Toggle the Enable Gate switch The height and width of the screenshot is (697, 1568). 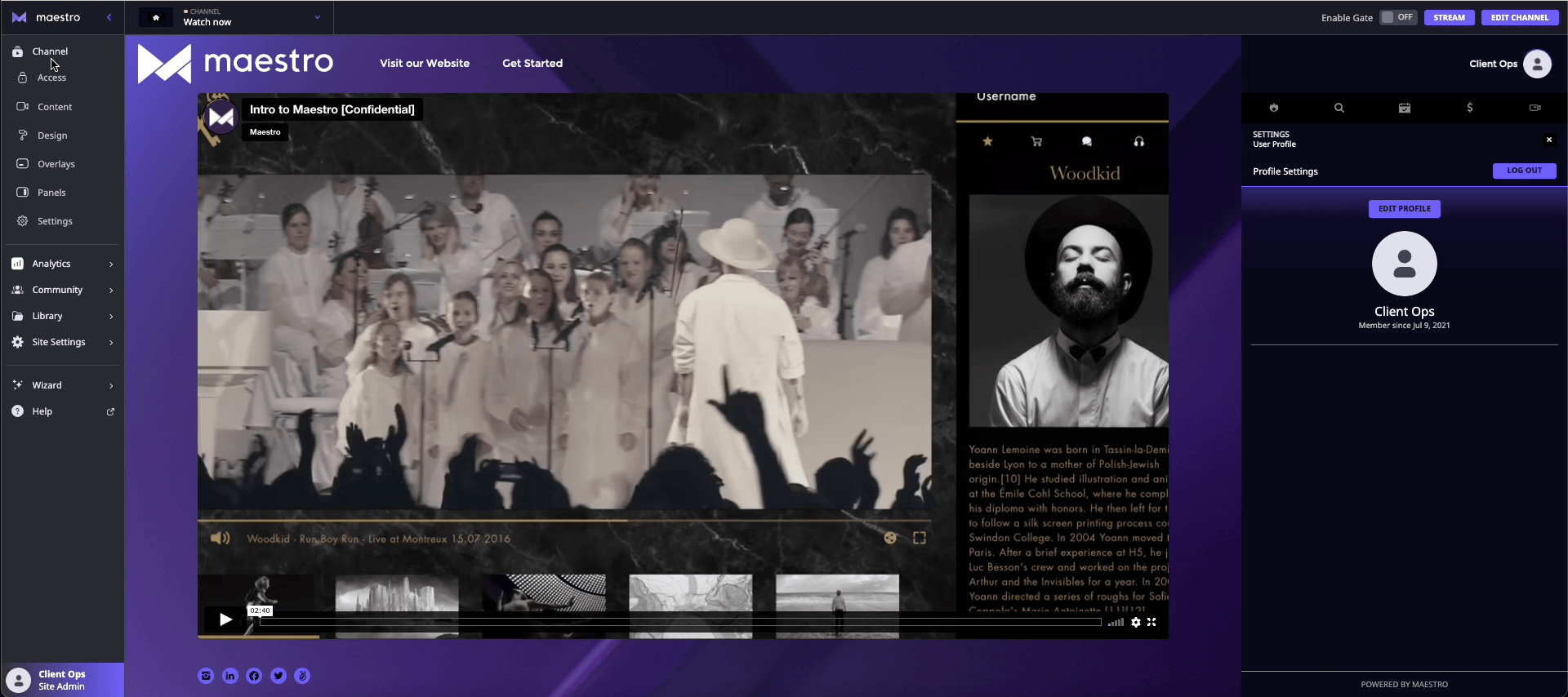coord(1398,17)
